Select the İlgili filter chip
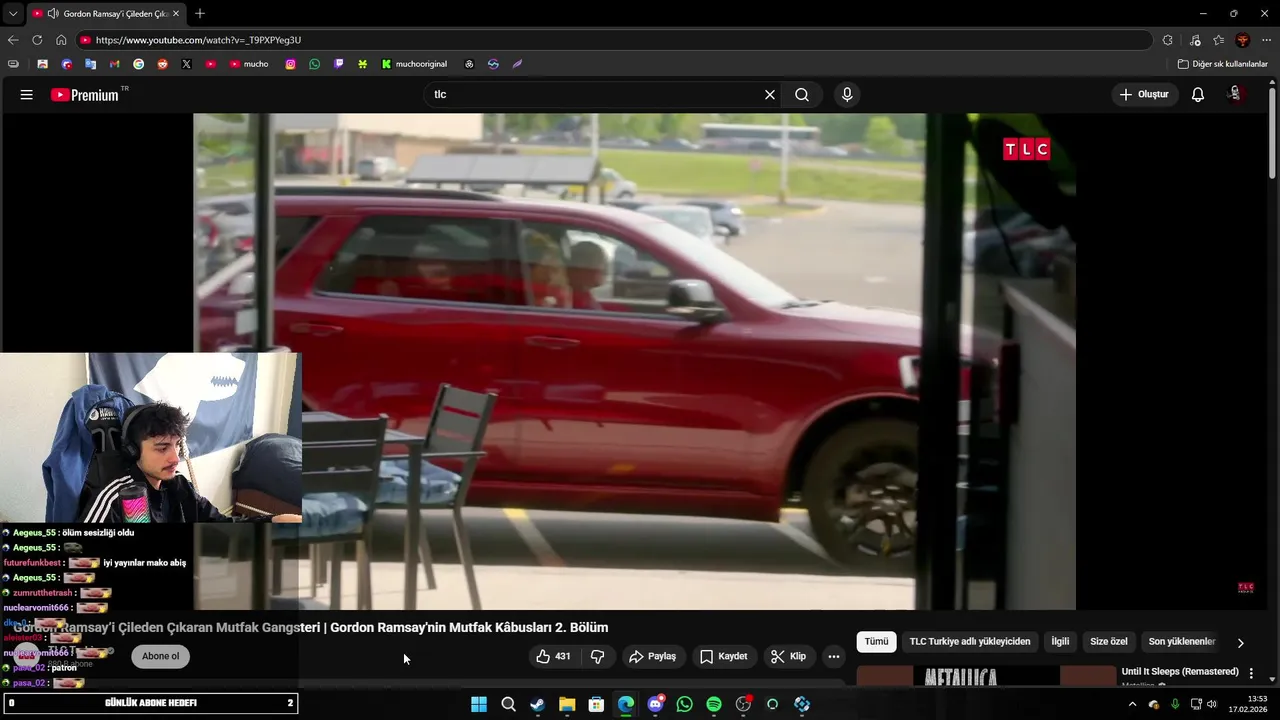1280x720 pixels. pyautogui.click(x=1060, y=642)
